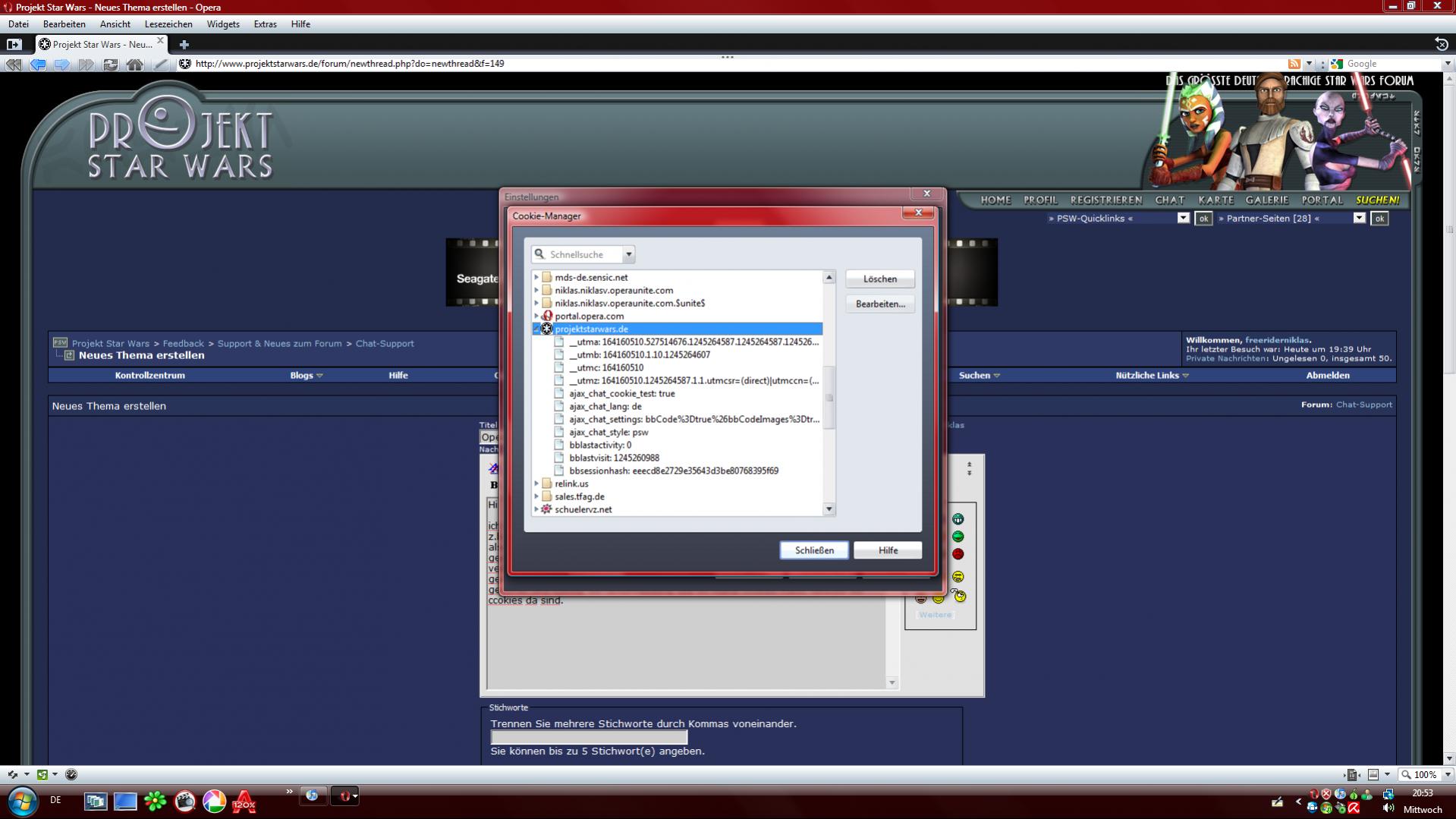Collapse the projektstarwars.de cookie node
The width and height of the screenshot is (1456, 819).
click(x=536, y=329)
